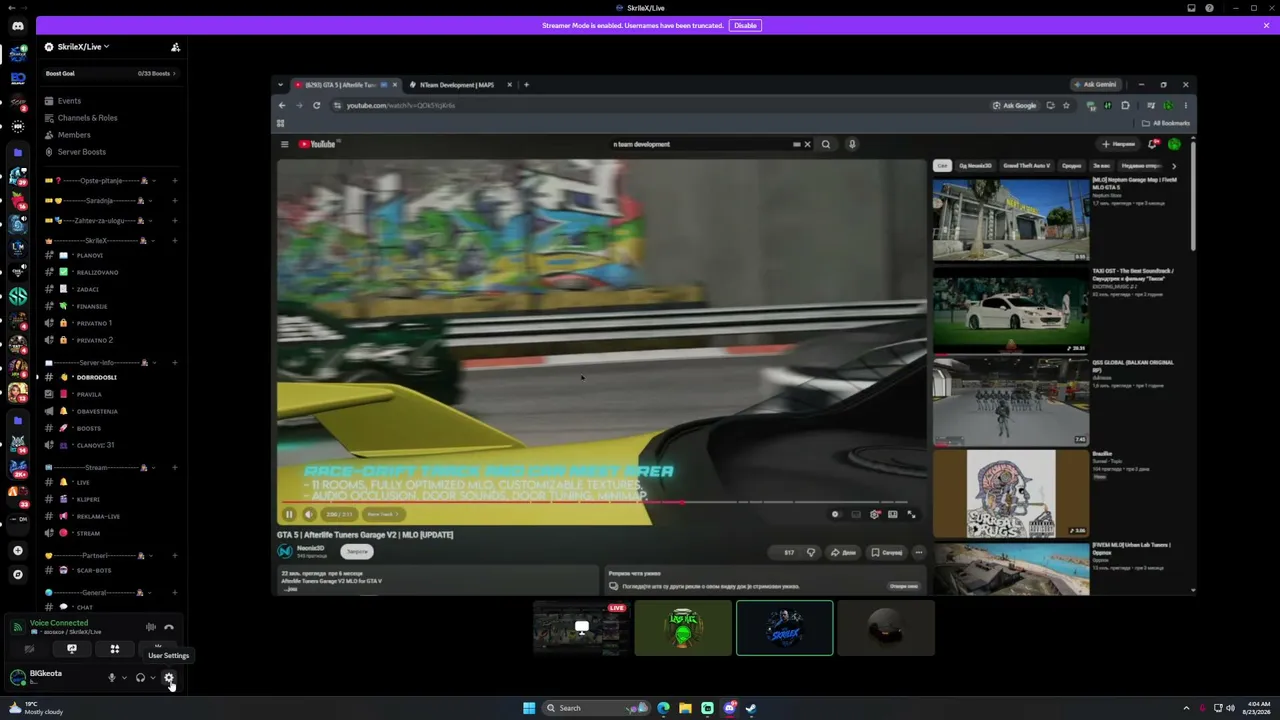Click the share your screen button
The image size is (1280, 720).
(x=72, y=649)
